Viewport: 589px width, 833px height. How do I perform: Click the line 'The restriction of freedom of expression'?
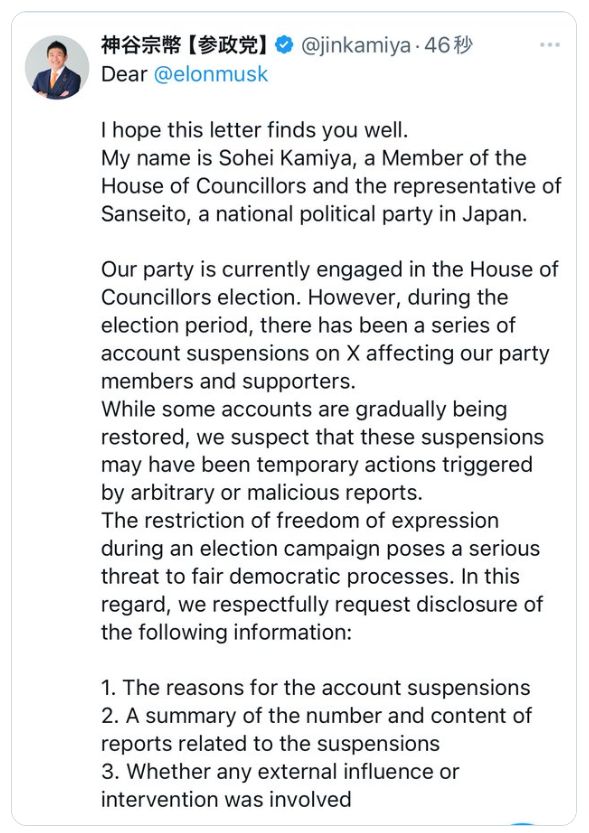[x=300, y=521]
